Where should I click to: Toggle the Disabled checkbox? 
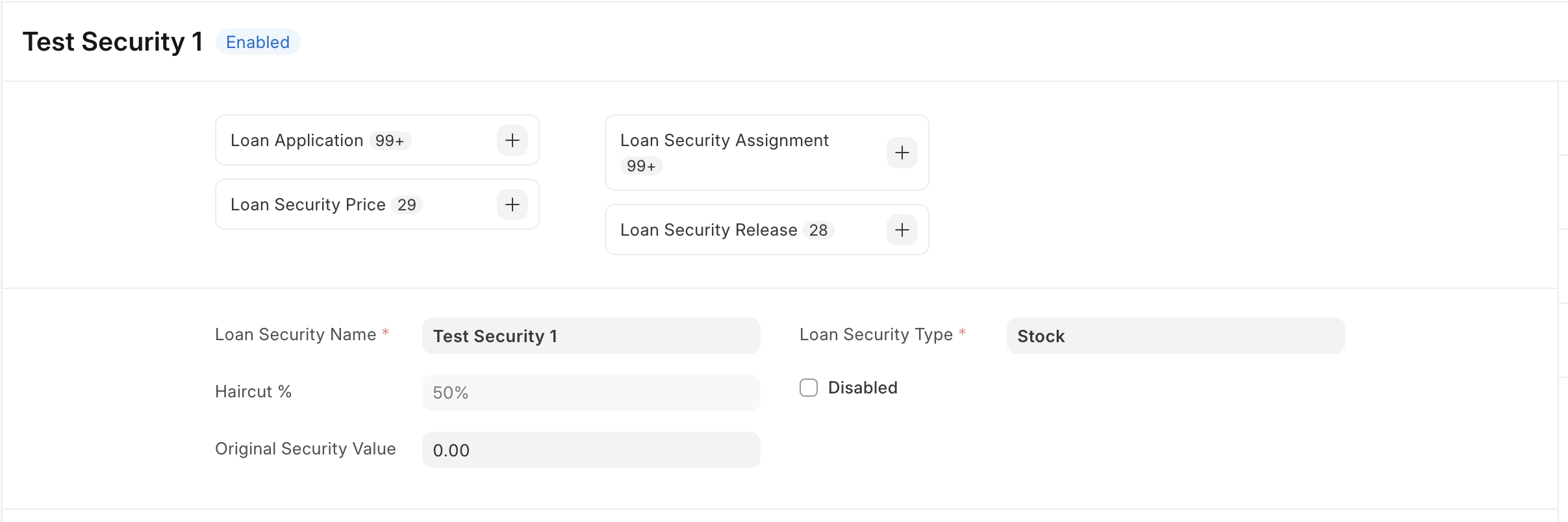point(809,388)
